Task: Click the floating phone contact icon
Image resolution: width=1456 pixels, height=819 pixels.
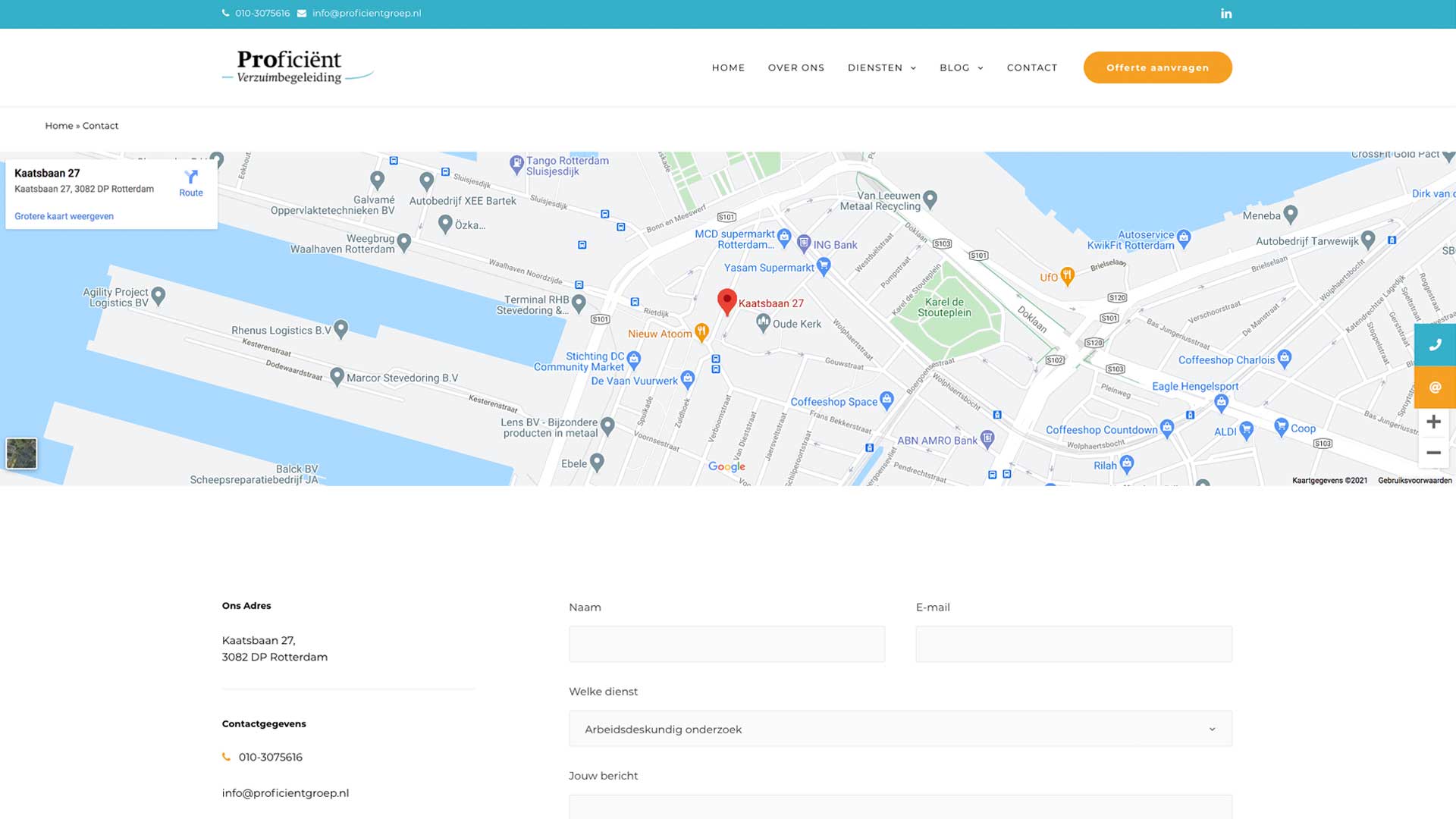Action: (1435, 344)
